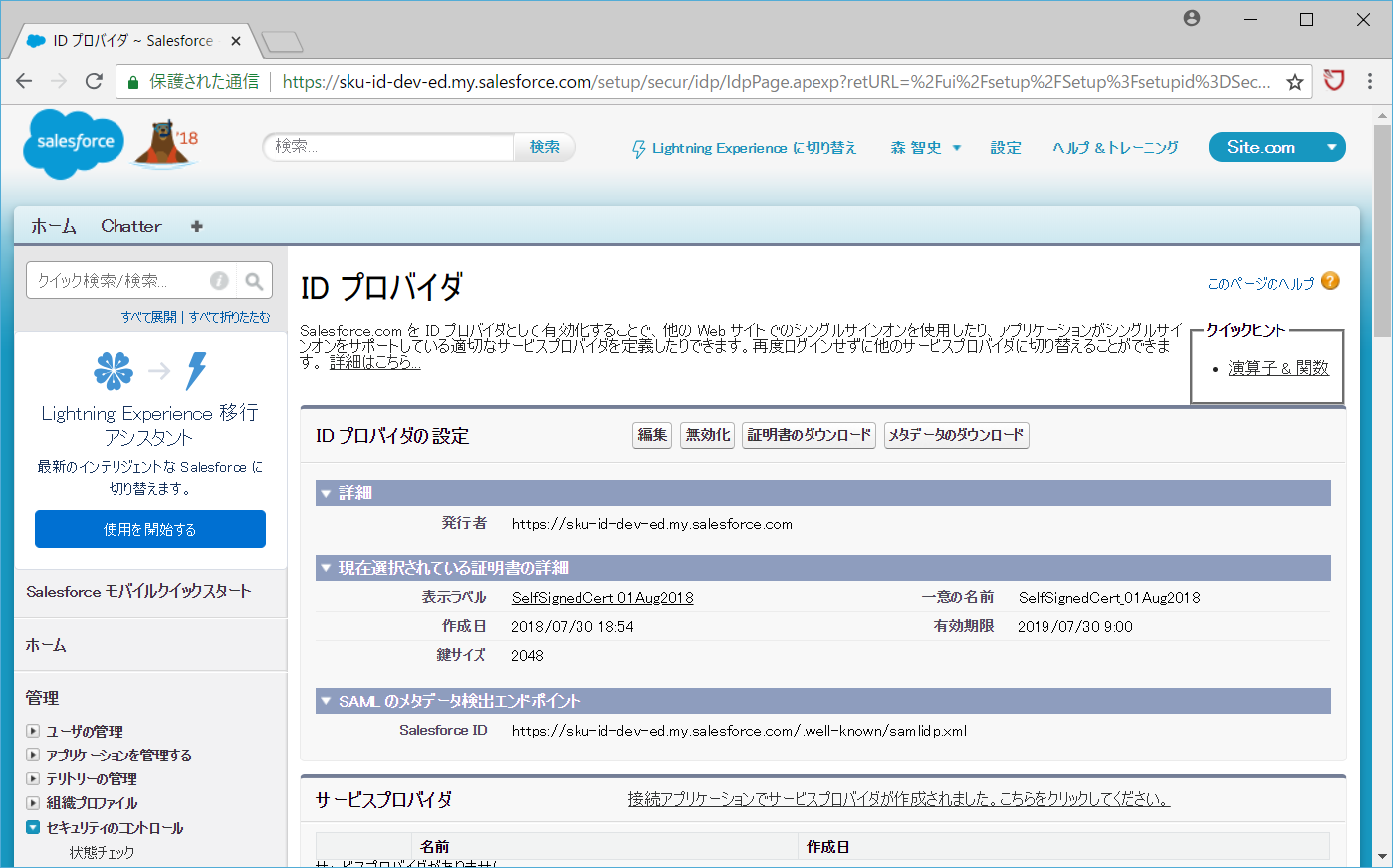Focus the top search input field
The image size is (1393, 868).
tap(388, 147)
